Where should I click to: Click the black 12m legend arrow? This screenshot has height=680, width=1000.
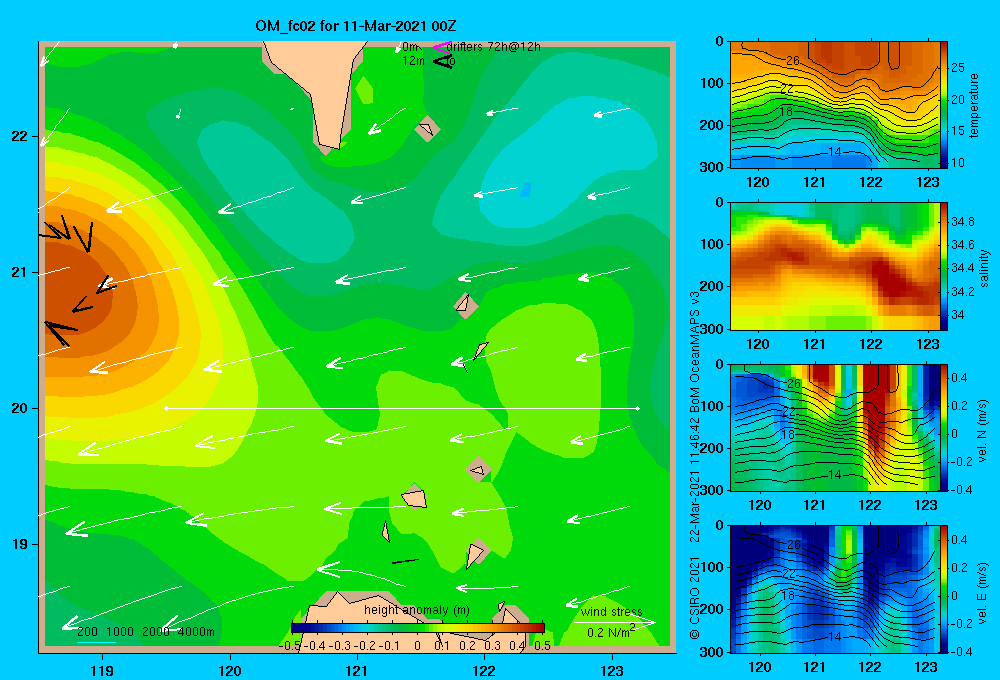click(x=441, y=61)
